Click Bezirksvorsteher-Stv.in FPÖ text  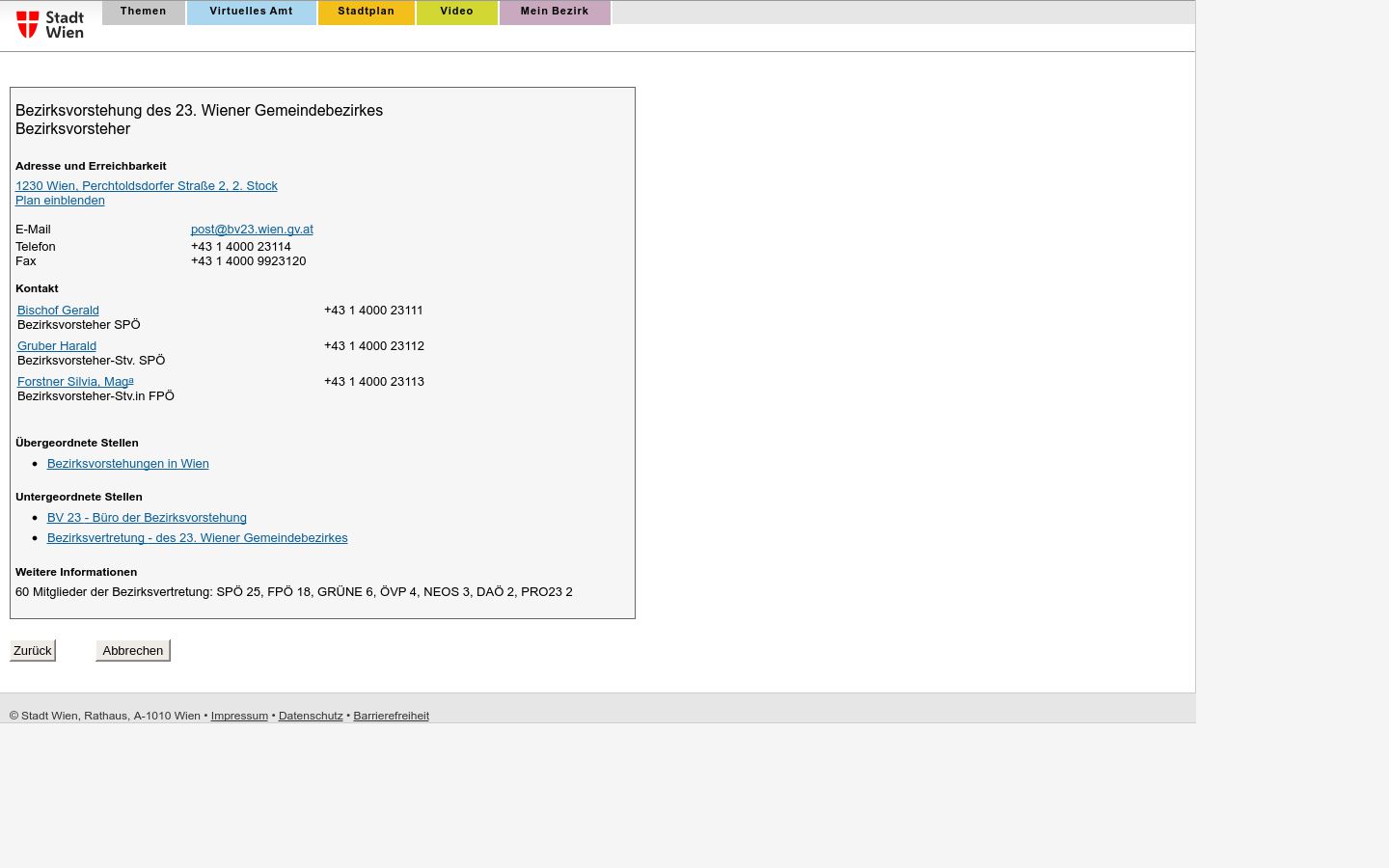[x=95, y=396]
